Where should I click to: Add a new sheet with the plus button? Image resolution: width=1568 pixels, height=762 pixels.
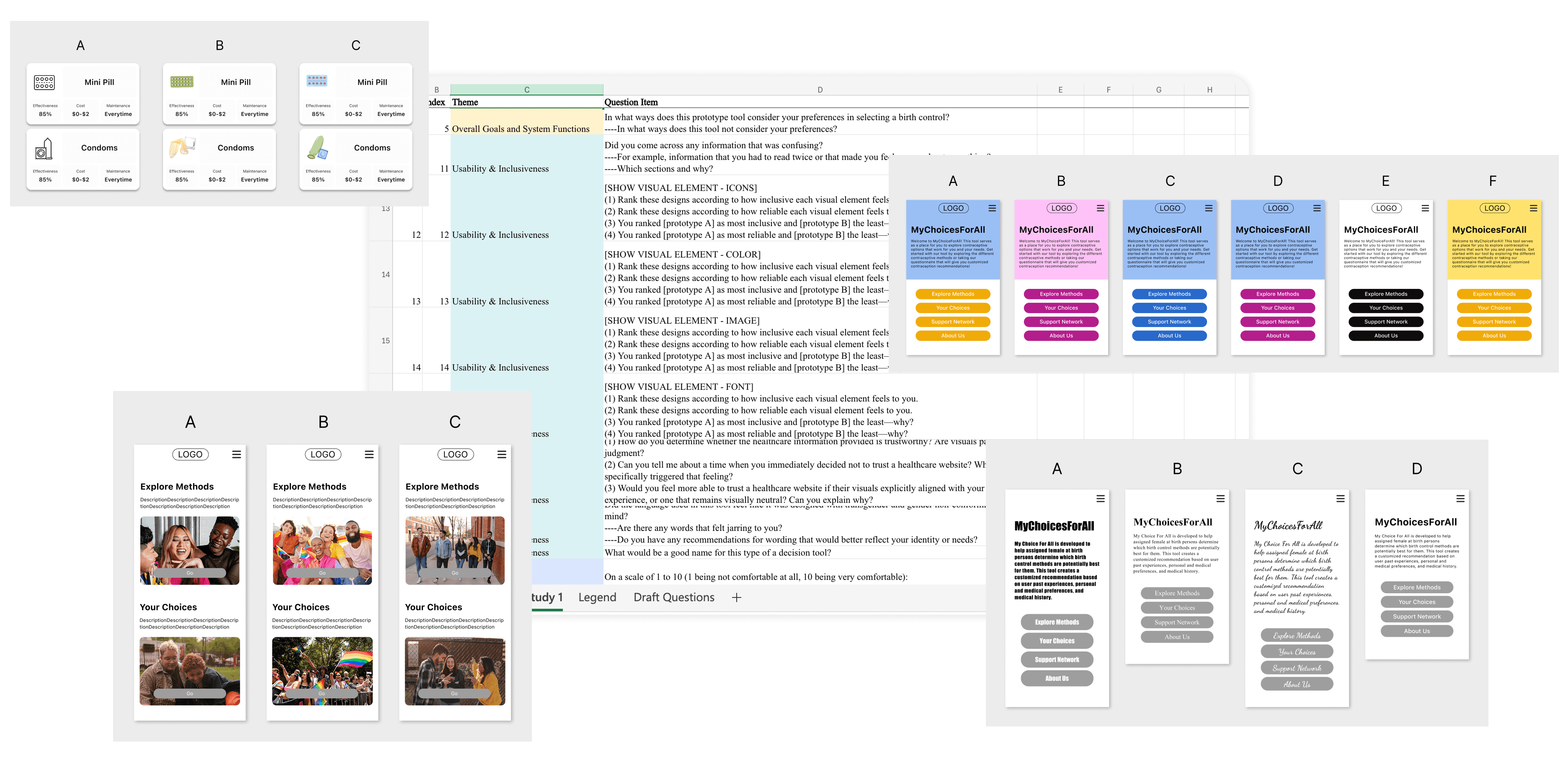pos(737,598)
